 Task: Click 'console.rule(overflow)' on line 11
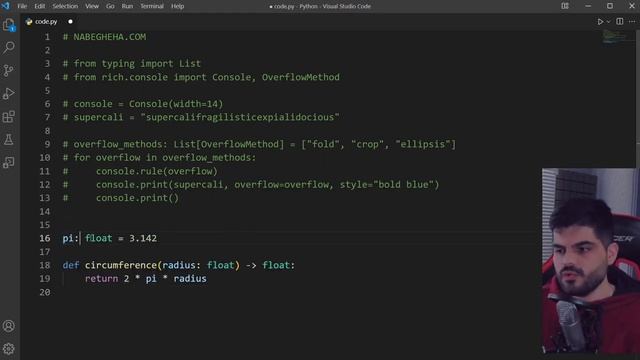click(x=157, y=171)
